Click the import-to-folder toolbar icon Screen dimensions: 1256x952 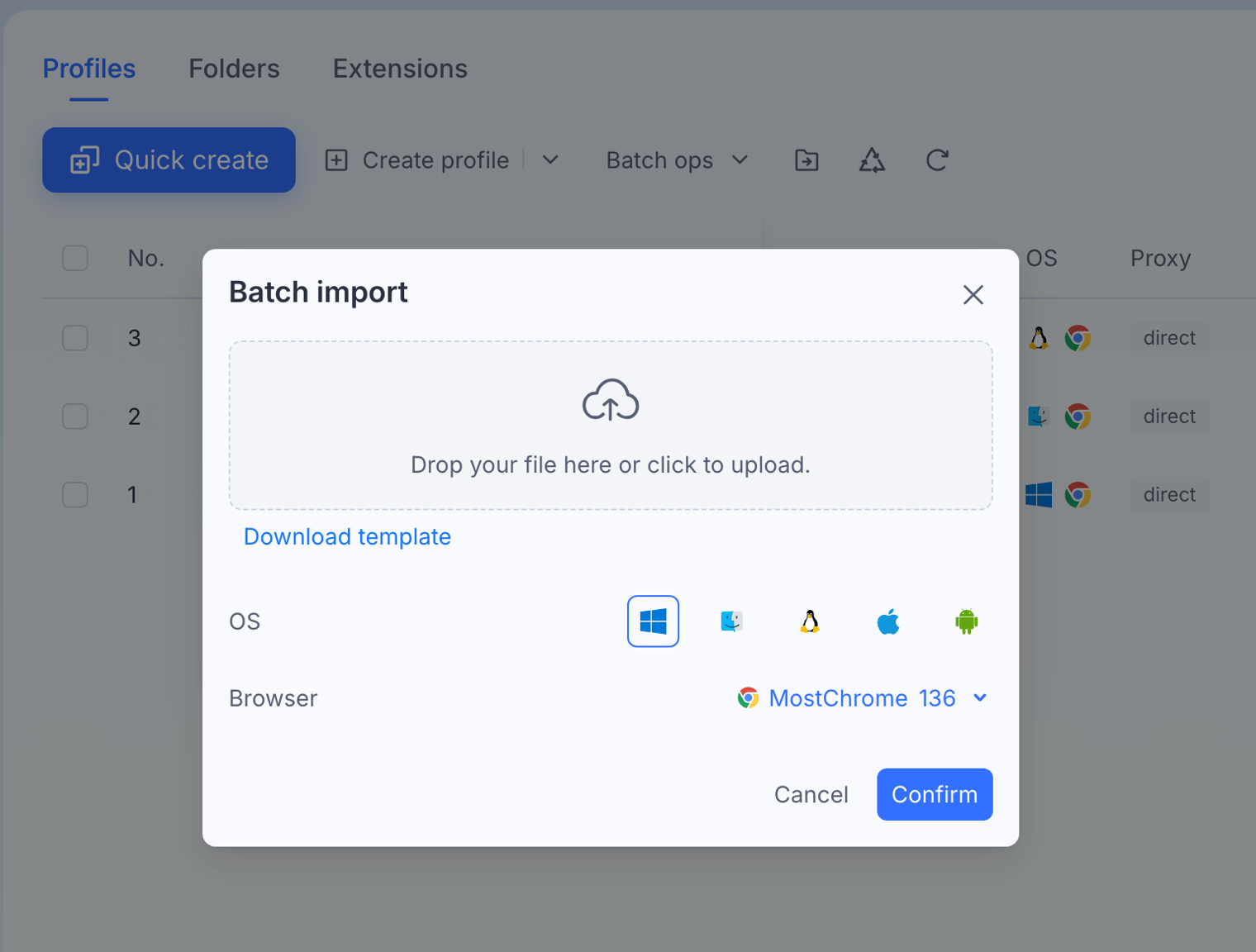click(x=806, y=160)
